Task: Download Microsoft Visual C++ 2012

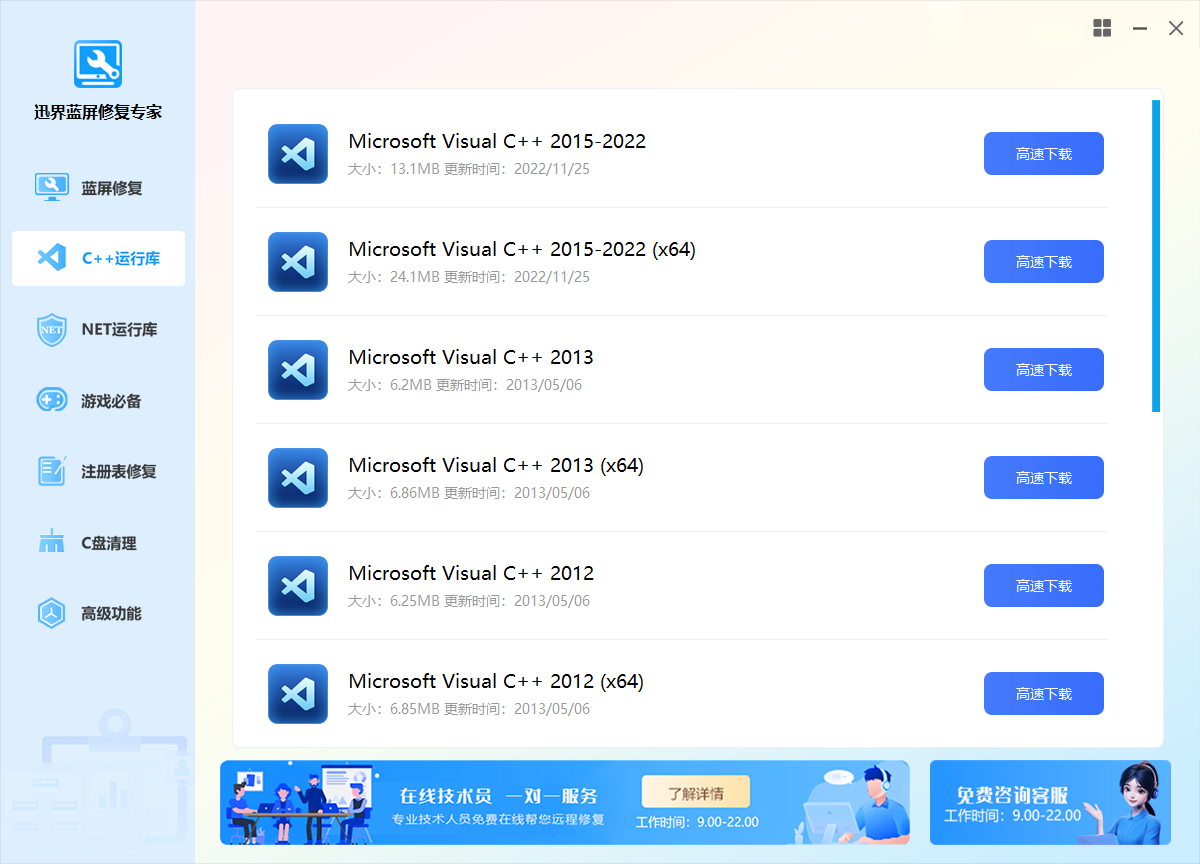Action: (x=1043, y=586)
